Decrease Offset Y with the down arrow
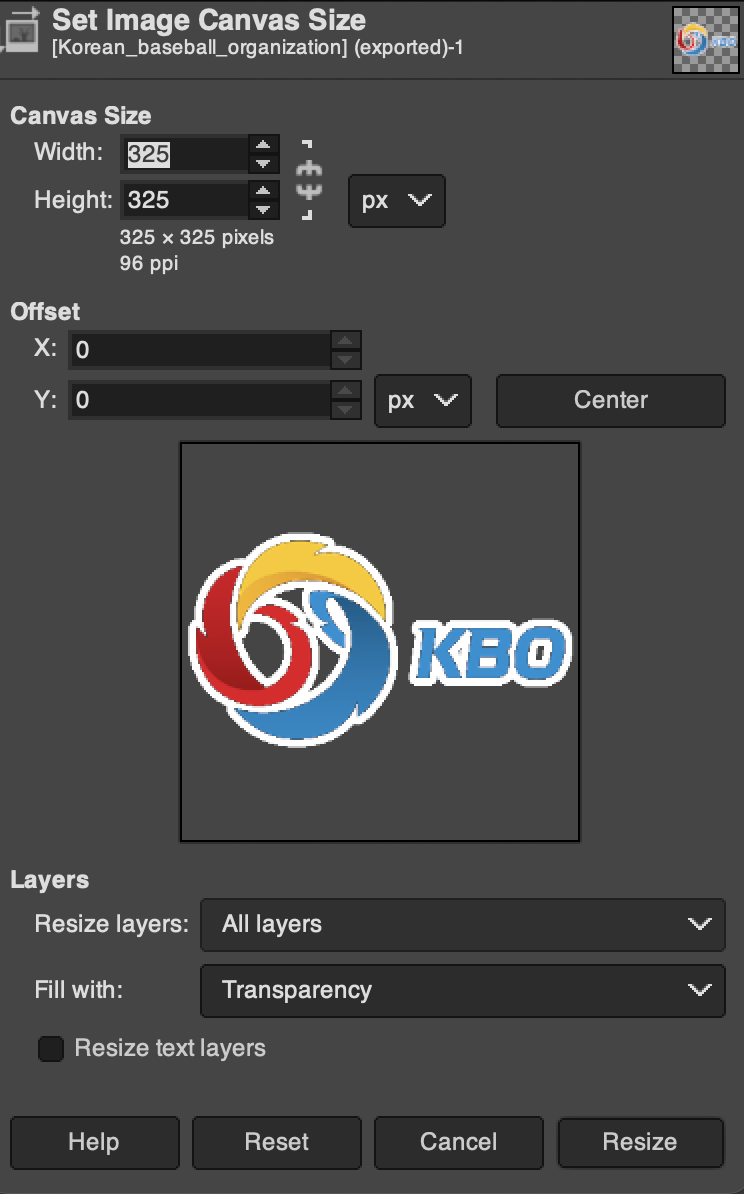Screen dimensions: 744x1194 346,410
